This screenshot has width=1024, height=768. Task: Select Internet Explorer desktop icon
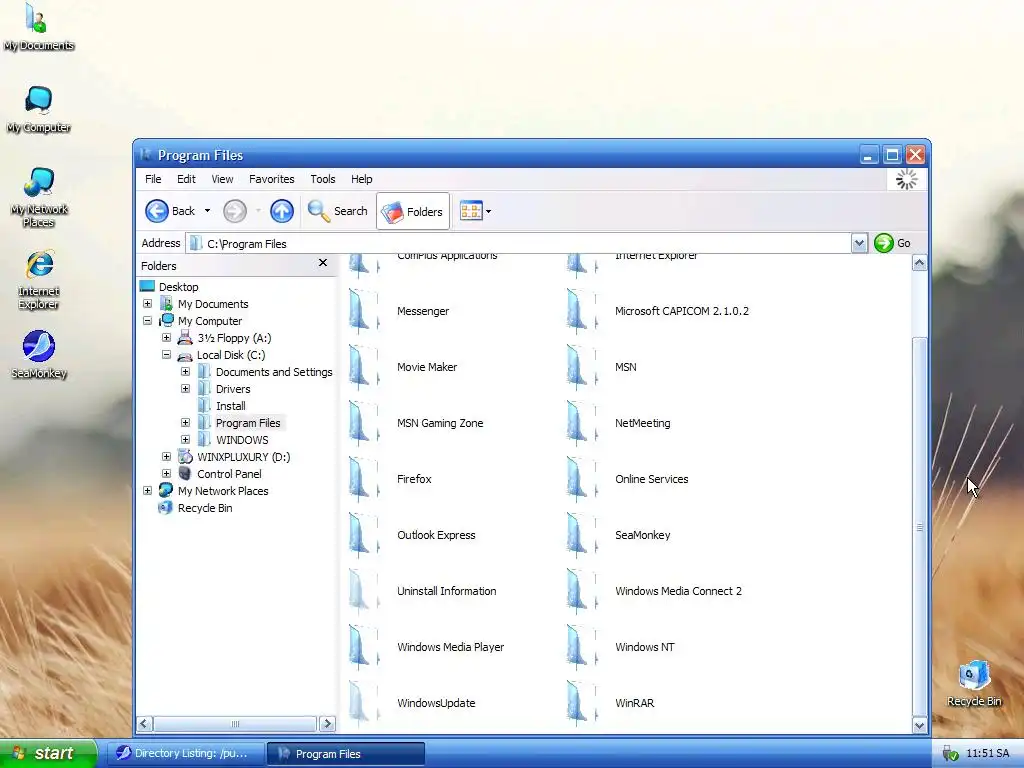tap(39, 264)
